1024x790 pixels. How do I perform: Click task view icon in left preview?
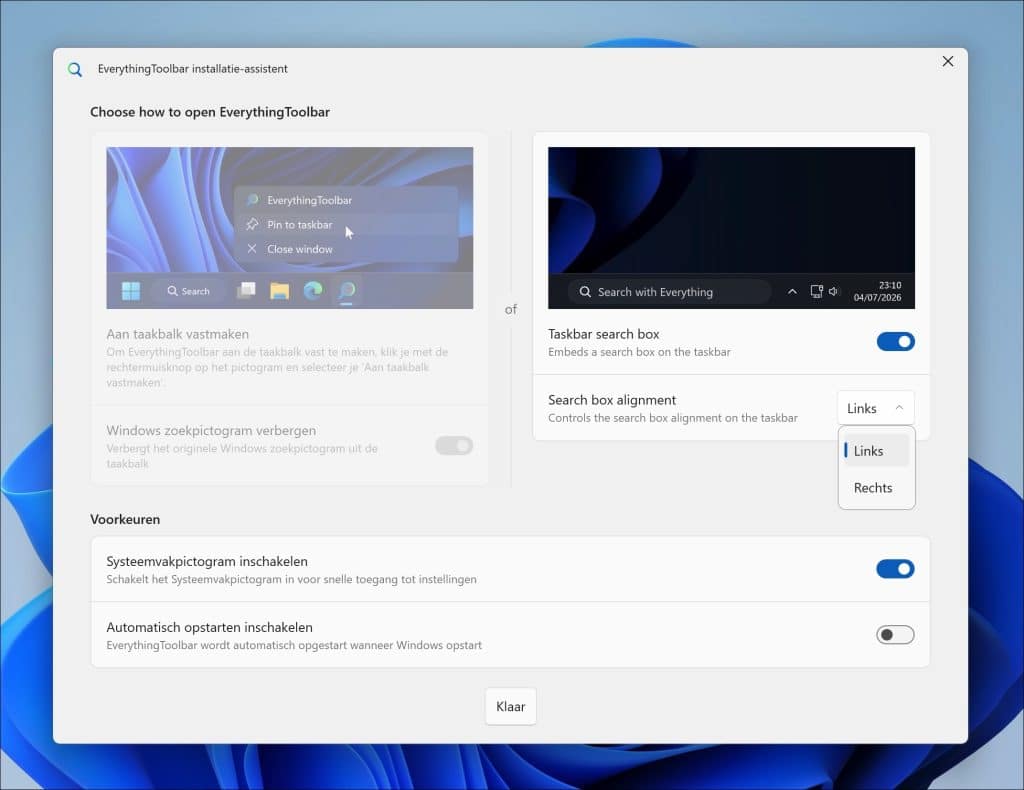[x=246, y=291]
